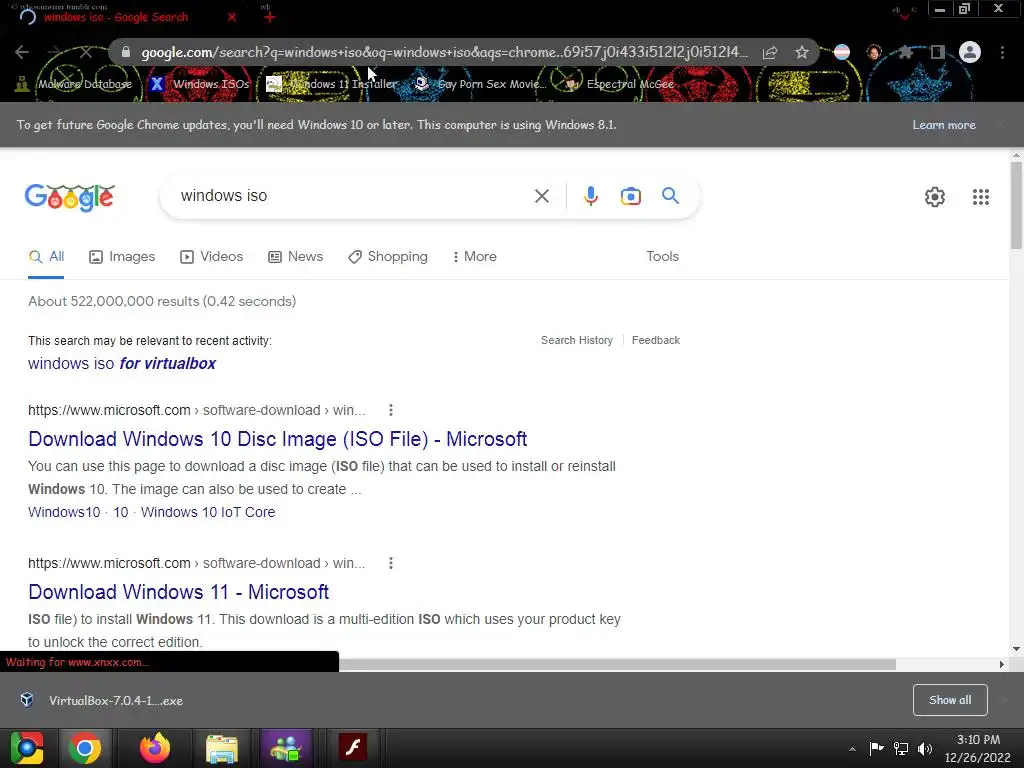Open the extensions puzzle icon
Screen dimensions: 1024x768
click(x=905, y=52)
